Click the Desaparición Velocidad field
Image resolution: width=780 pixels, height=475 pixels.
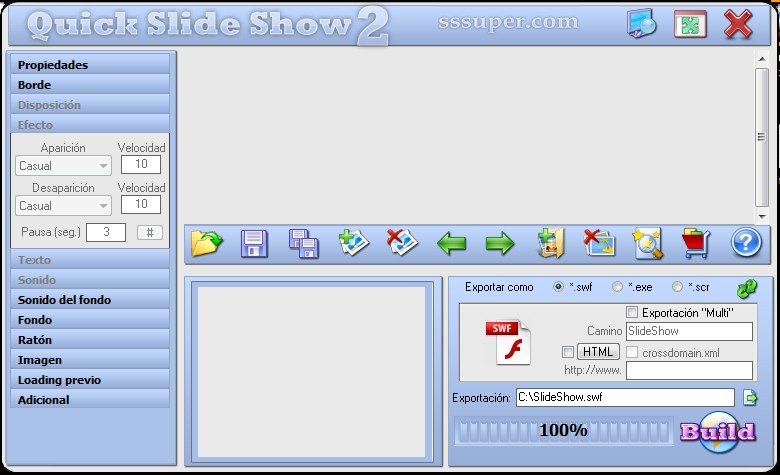pyautogui.click(x=141, y=204)
